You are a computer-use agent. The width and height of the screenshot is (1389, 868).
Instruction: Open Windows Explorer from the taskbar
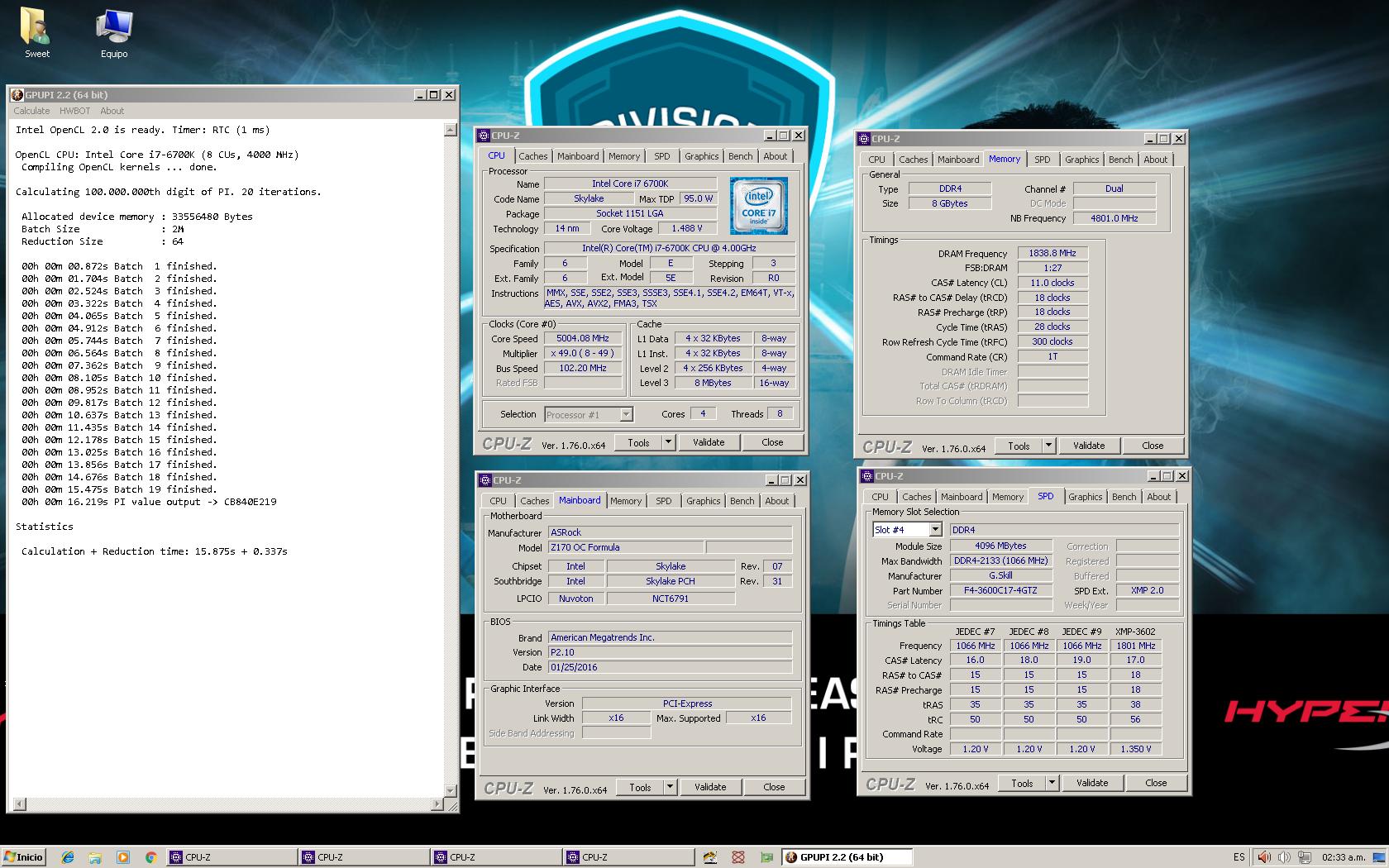(x=95, y=857)
